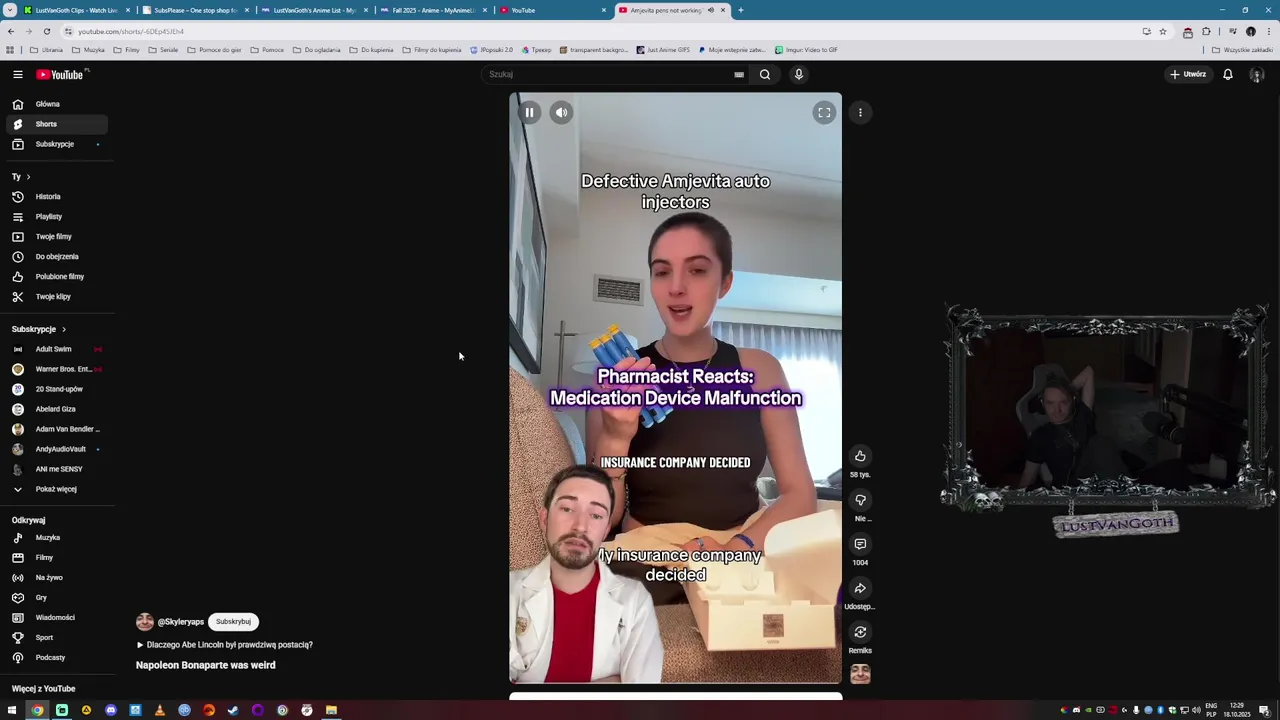Viewport: 1280px width, 720px height.
Task: Open the 'Dlaczego Abe Lincoln' related video link
Action: (x=225, y=645)
